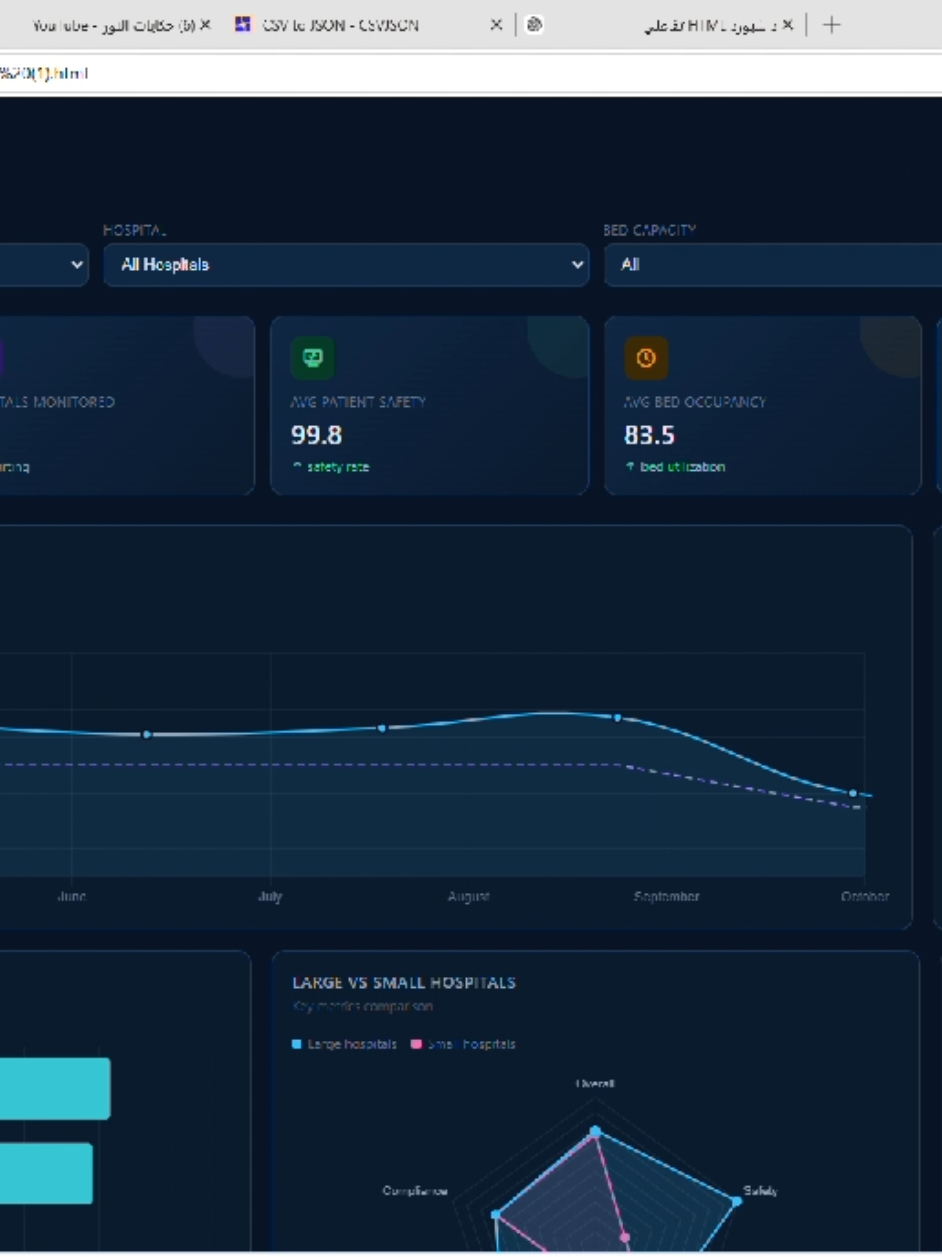Click the Safety vertex on radar chart

click(x=737, y=1201)
